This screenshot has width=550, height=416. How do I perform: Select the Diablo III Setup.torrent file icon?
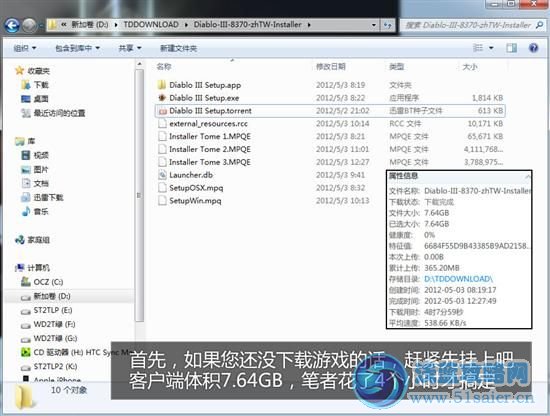[162, 111]
